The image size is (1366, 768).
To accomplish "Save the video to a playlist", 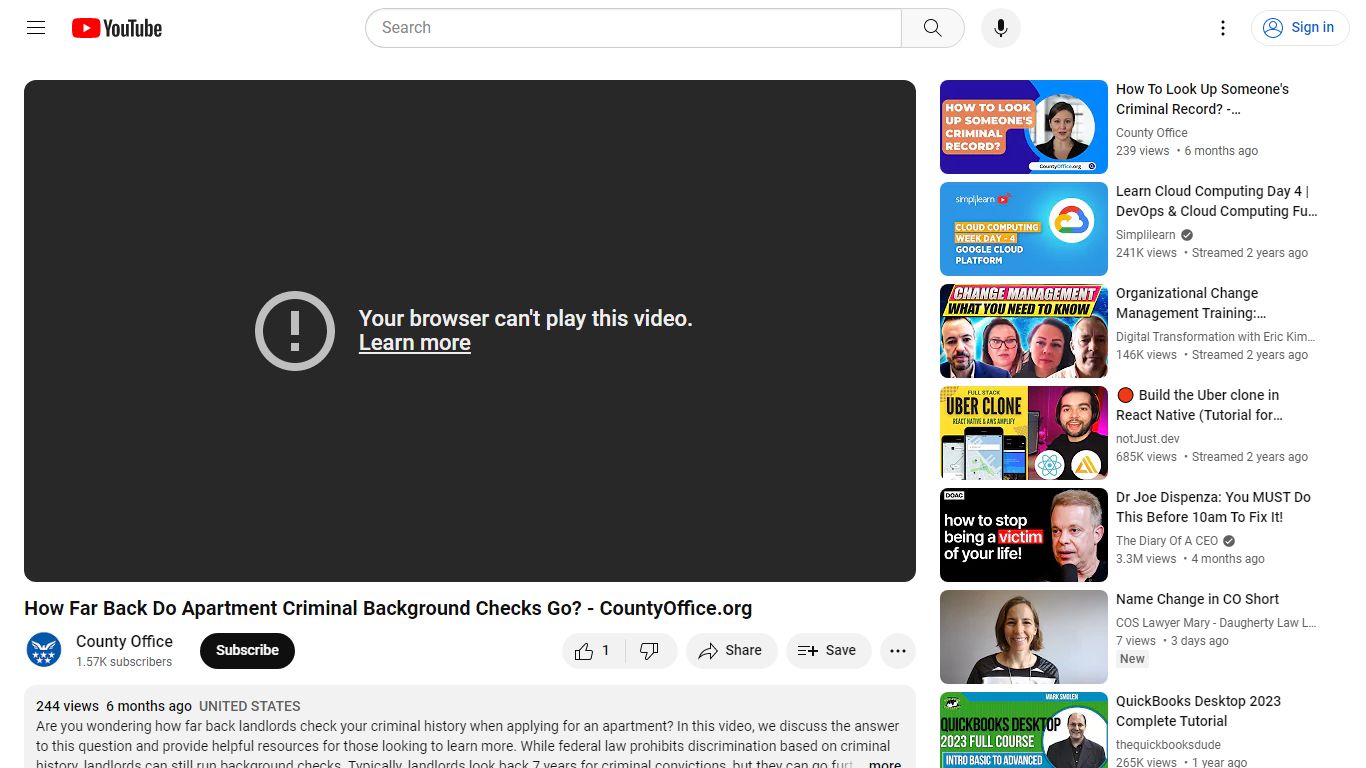I will coord(828,651).
